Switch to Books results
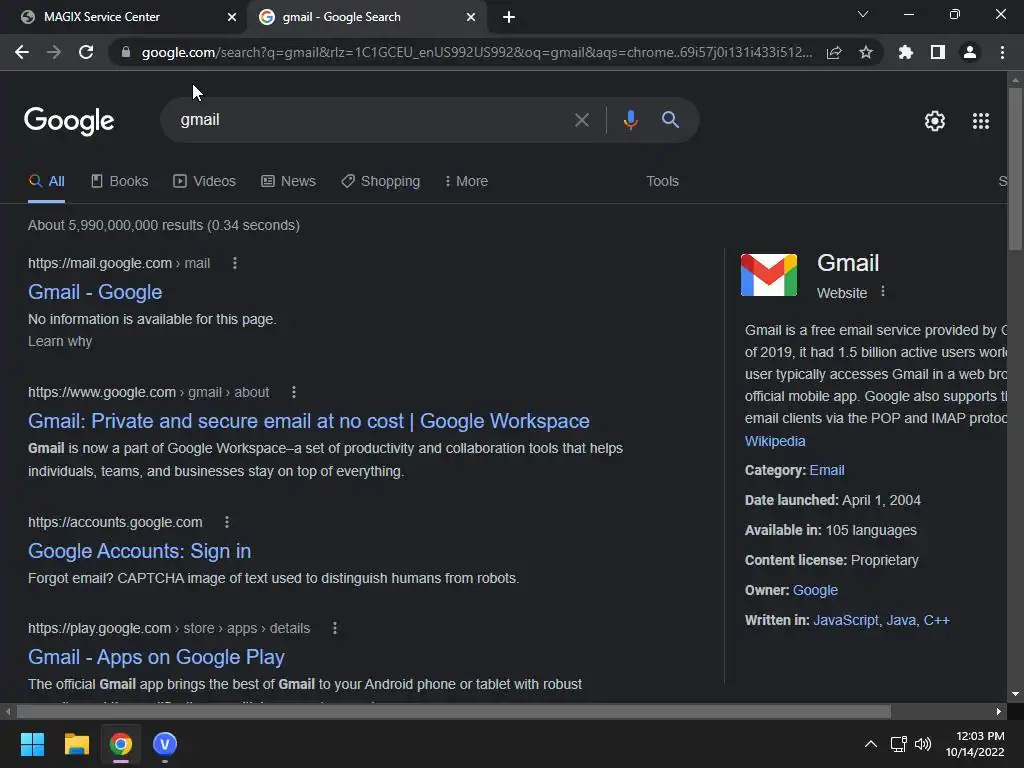1024x768 pixels. tap(120, 182)
